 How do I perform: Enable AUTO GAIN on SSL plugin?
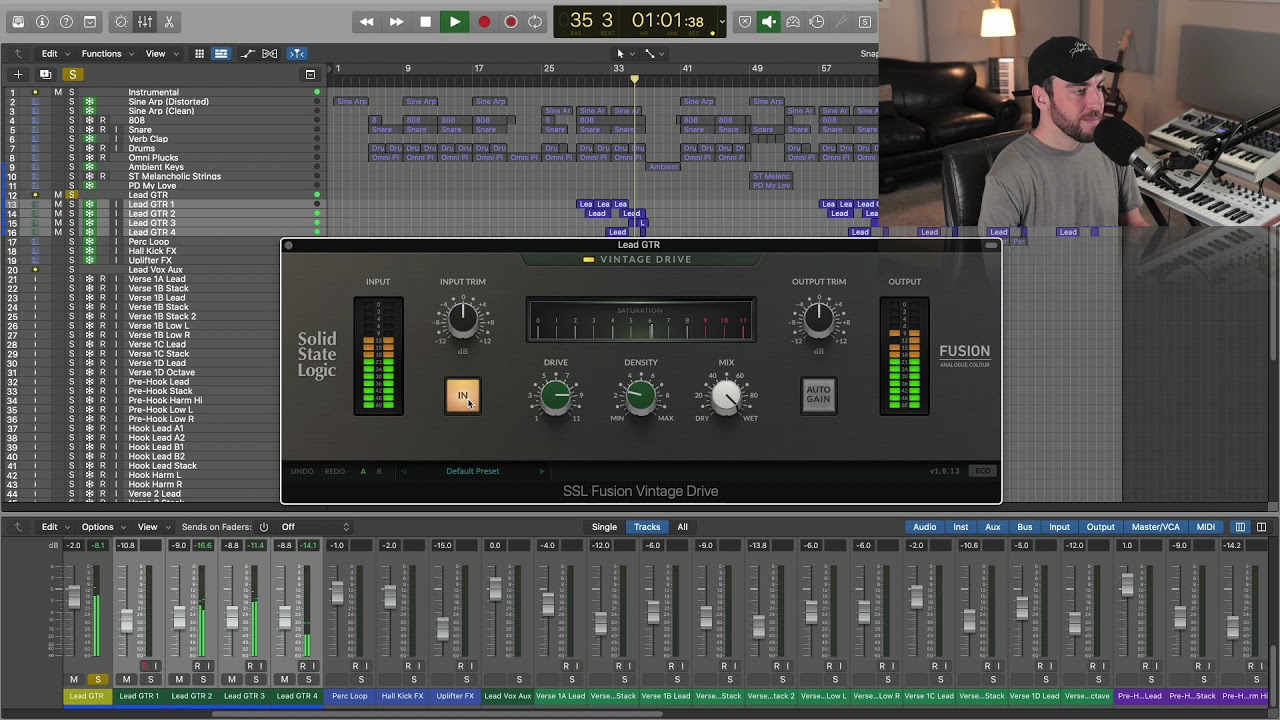pyautogui.click(x=818, y=395)
